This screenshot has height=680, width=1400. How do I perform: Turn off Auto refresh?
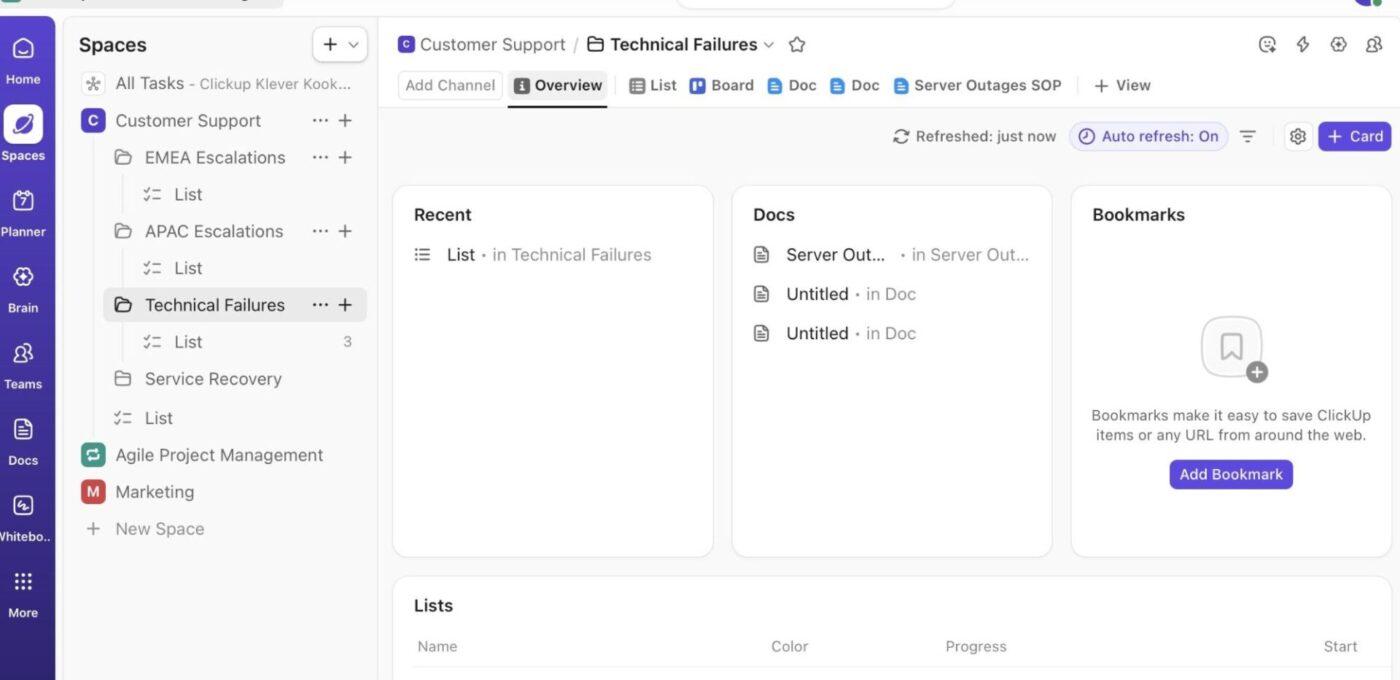(1148, 134)
